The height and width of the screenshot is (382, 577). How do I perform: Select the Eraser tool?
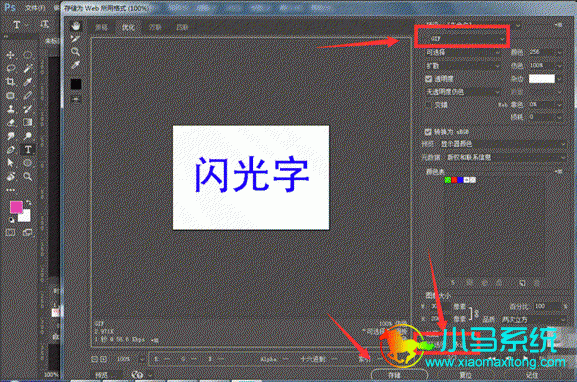pyautogui.click(x=10, y=123)
